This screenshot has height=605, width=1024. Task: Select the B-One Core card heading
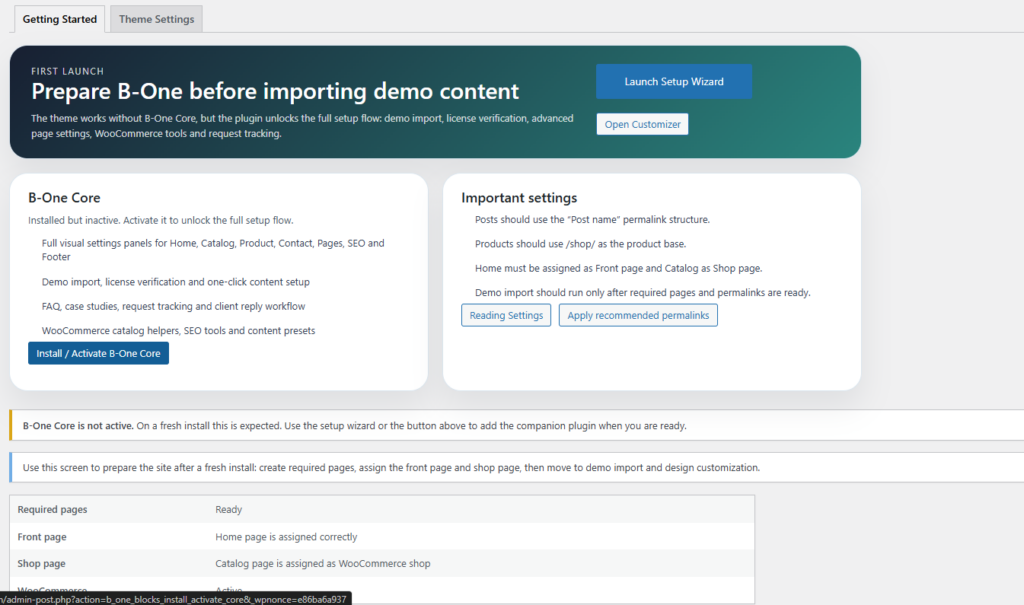coord(64,198)
